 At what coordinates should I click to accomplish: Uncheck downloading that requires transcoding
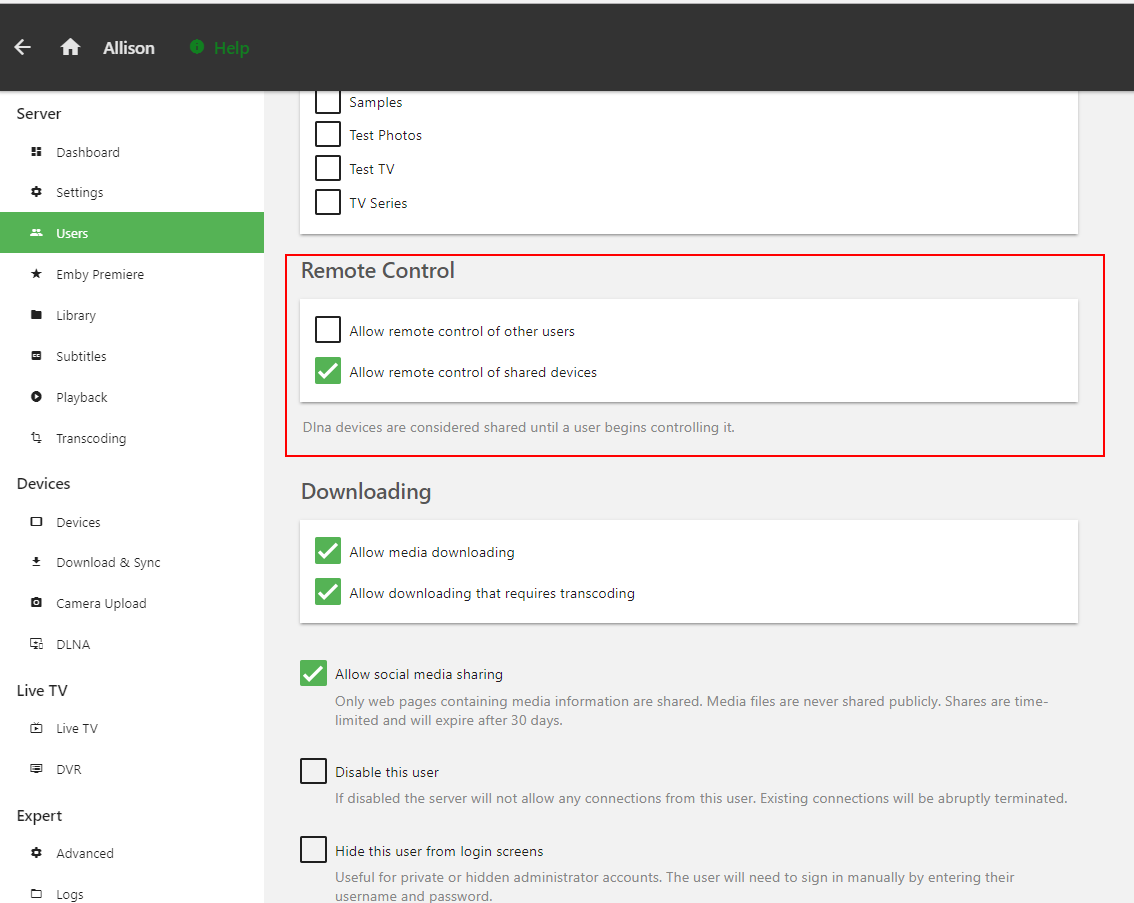328,591
